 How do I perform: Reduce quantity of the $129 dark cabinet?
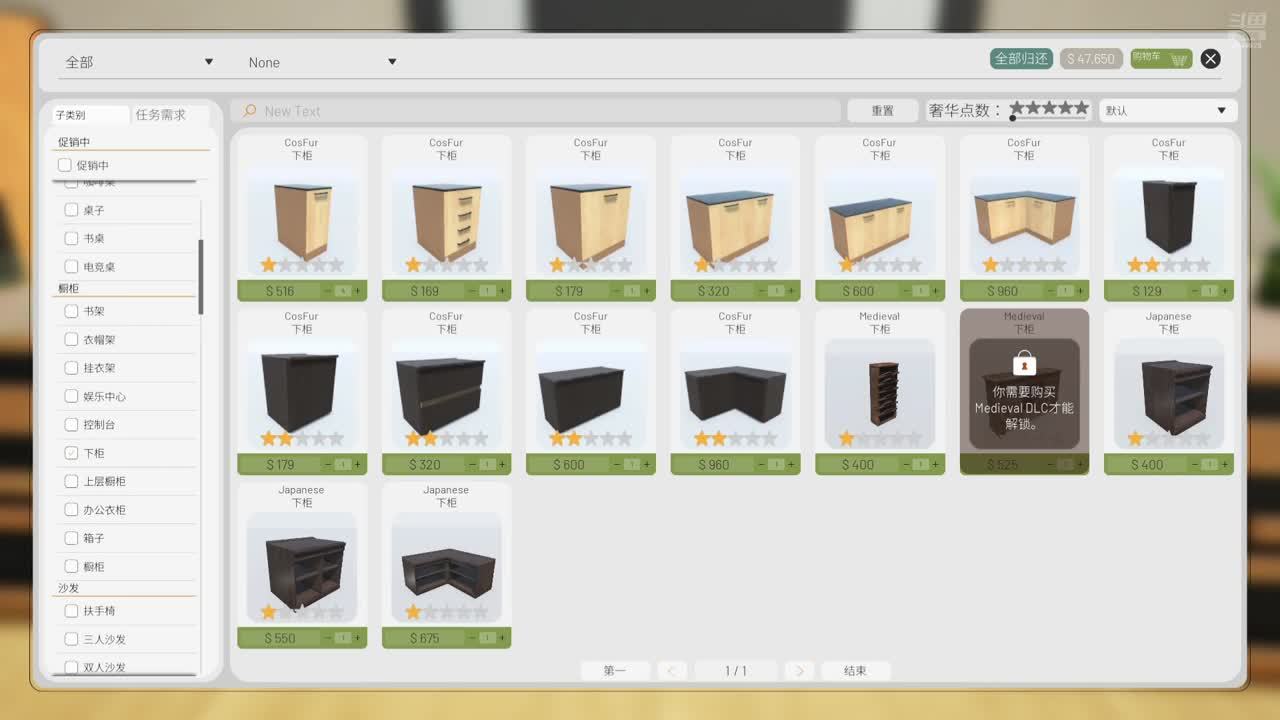(1195, 291)
